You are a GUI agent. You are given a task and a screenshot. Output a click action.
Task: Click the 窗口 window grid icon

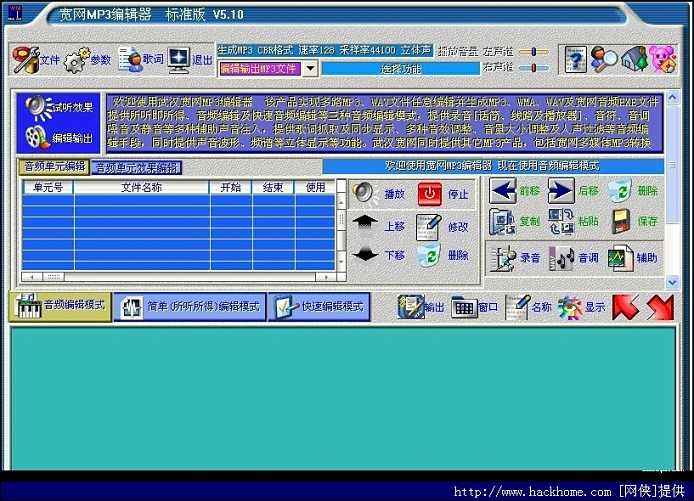[x=464, y=307]
